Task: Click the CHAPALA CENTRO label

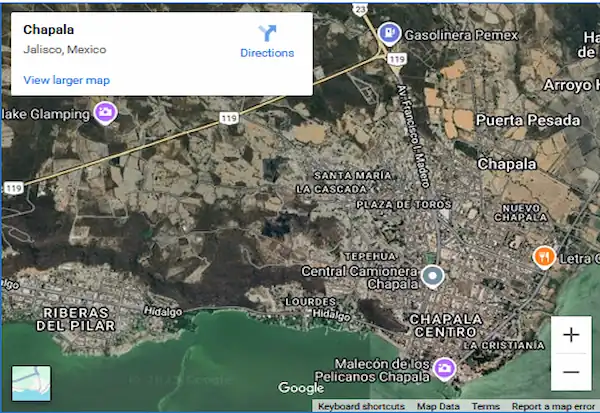Action: pyautogui.click(x=446, y=325)
